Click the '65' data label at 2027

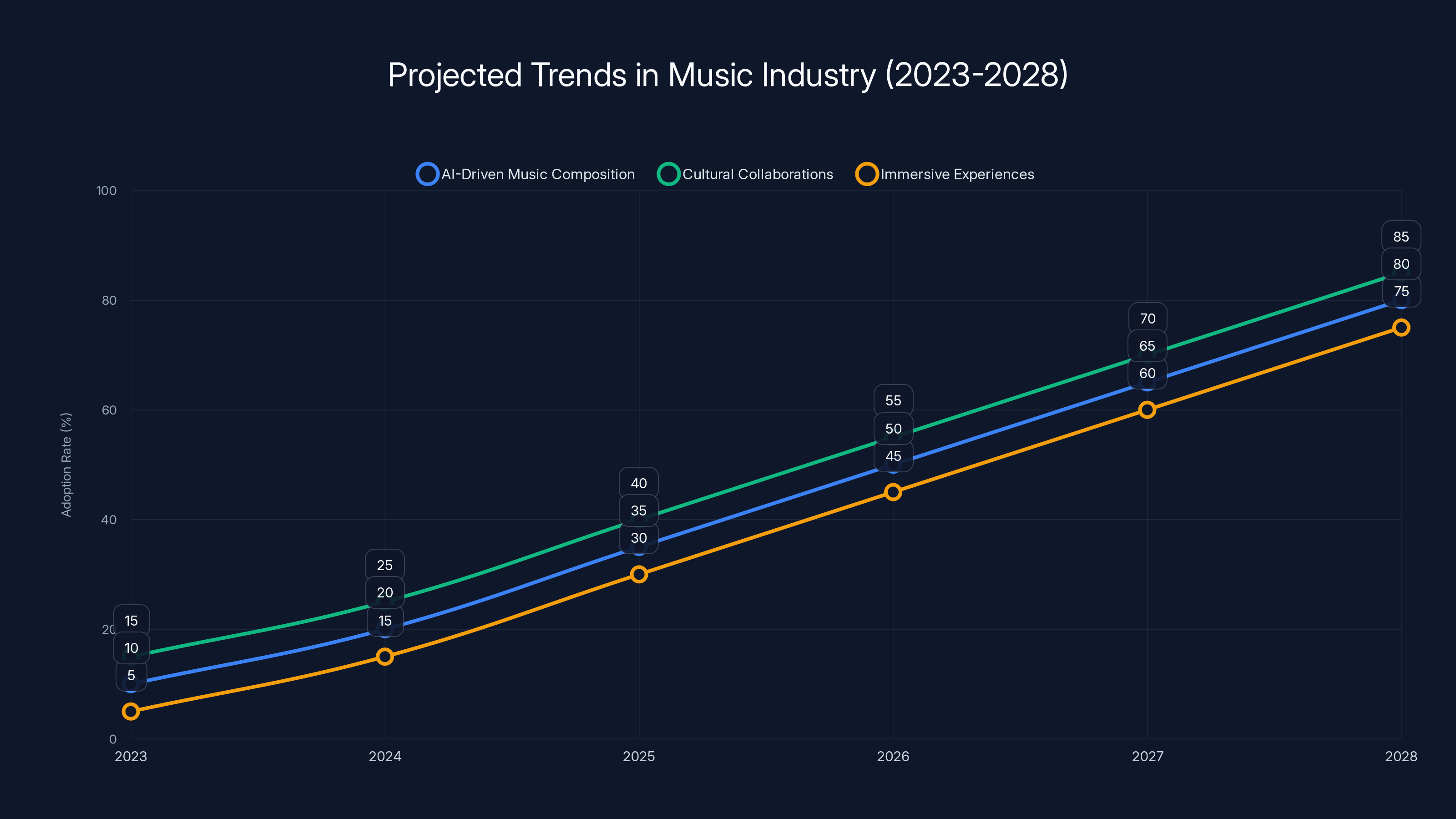pos(1148,346)
